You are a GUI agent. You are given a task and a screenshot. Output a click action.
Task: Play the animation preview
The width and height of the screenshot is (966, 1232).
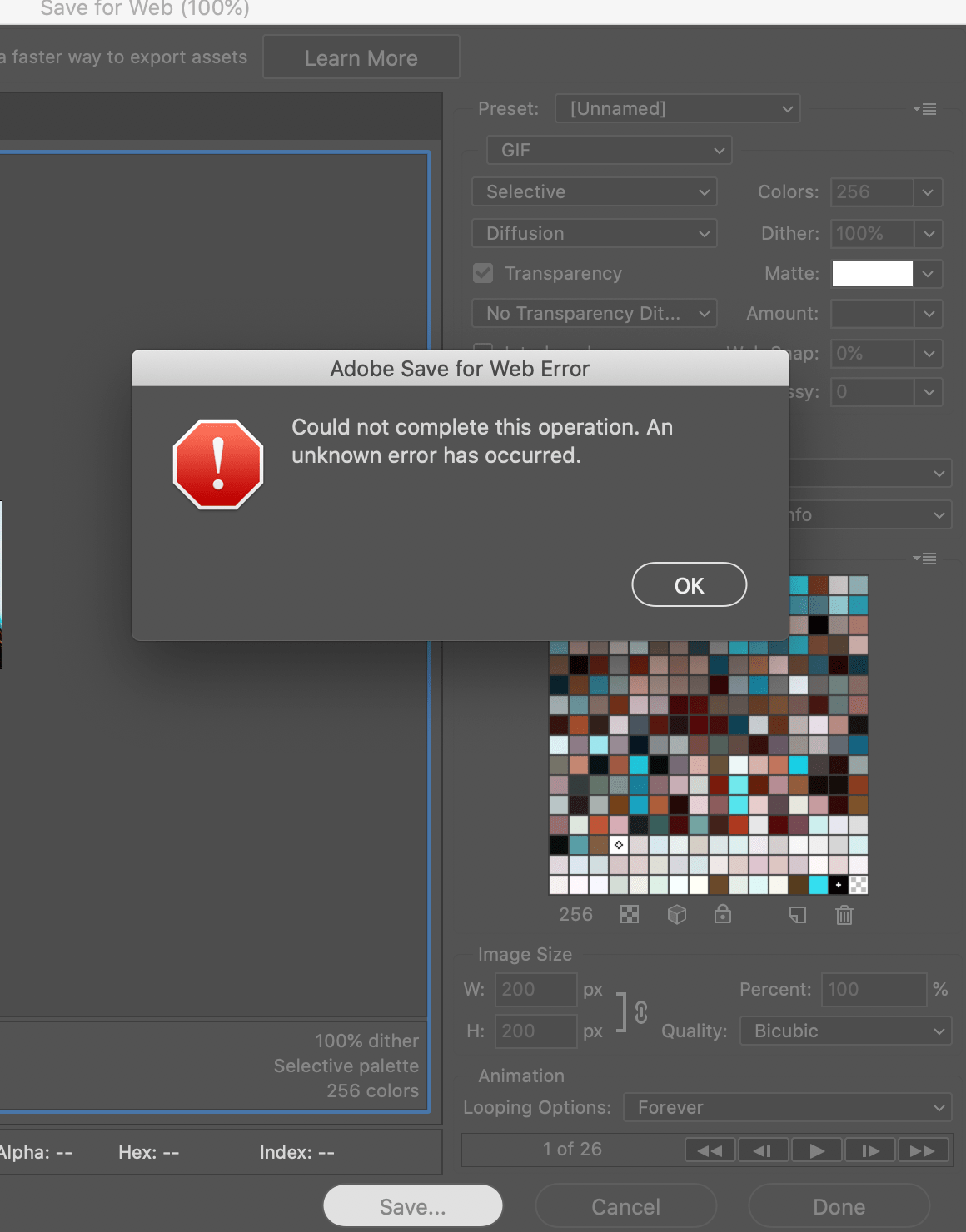[817, 1150]
